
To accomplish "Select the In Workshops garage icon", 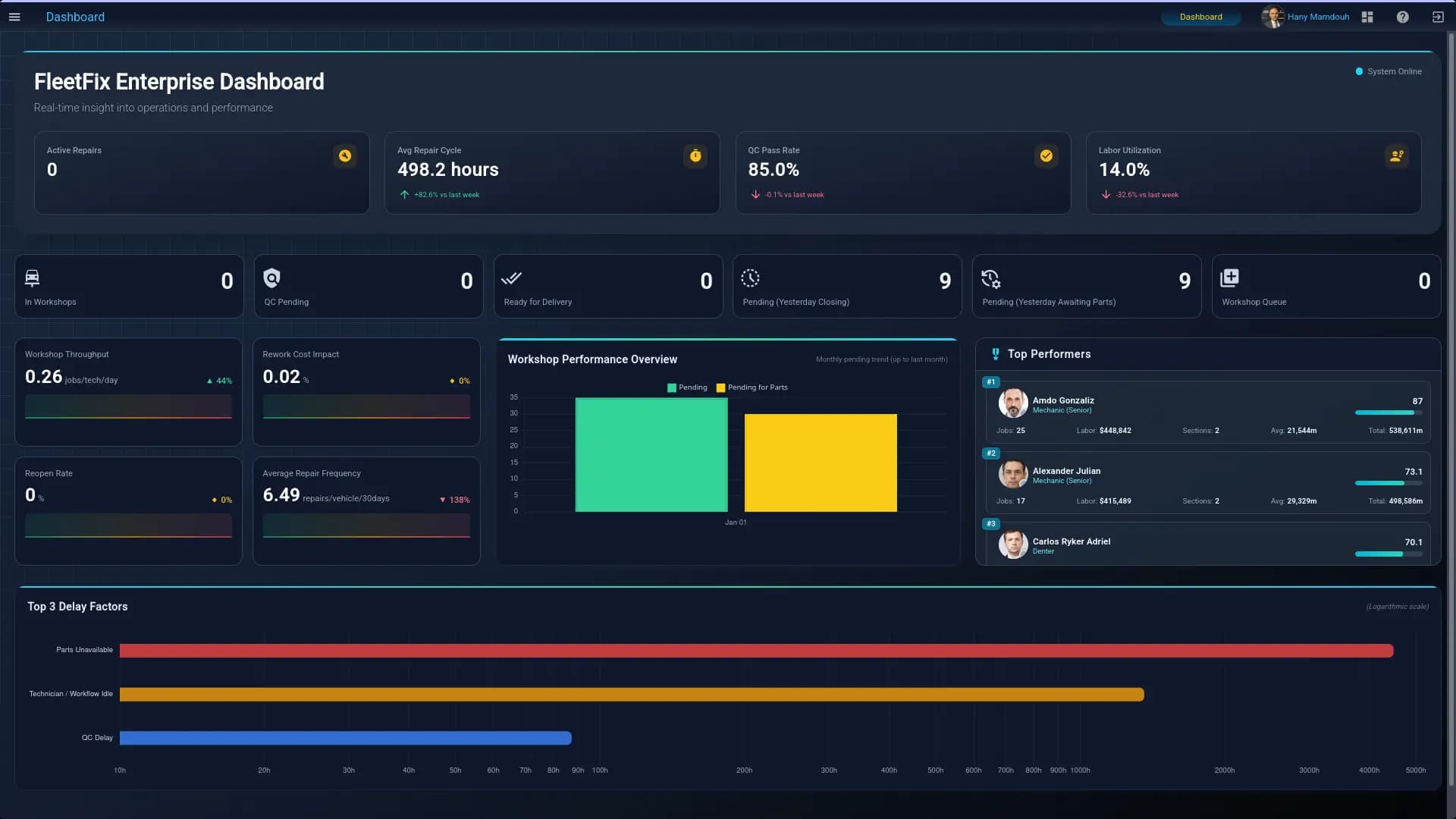I will [33, 278].
